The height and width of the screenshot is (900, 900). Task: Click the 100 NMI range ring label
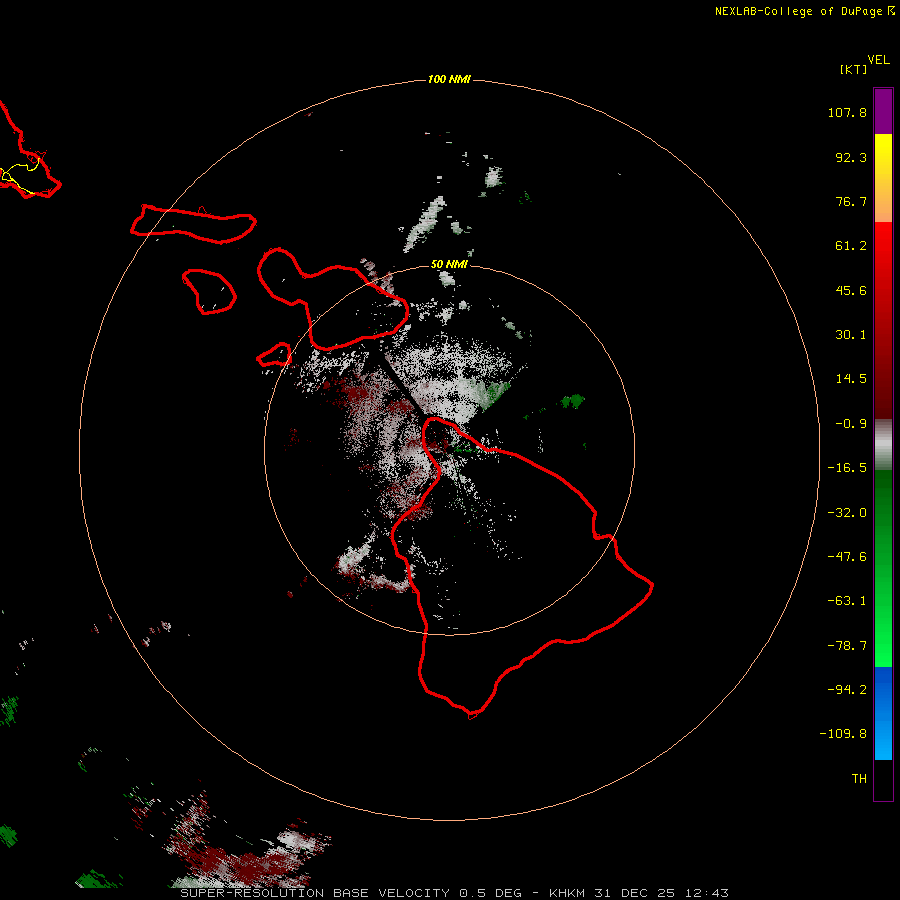coord(449,79)
